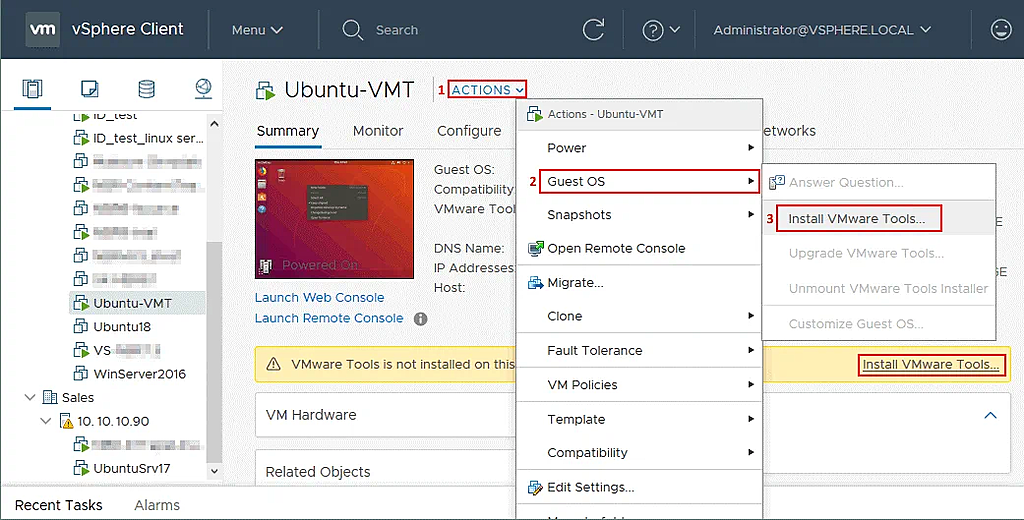Click the Launch Web Console link
The height and width of the screenshot is (520, 1024).
click(x=319, y=297)
